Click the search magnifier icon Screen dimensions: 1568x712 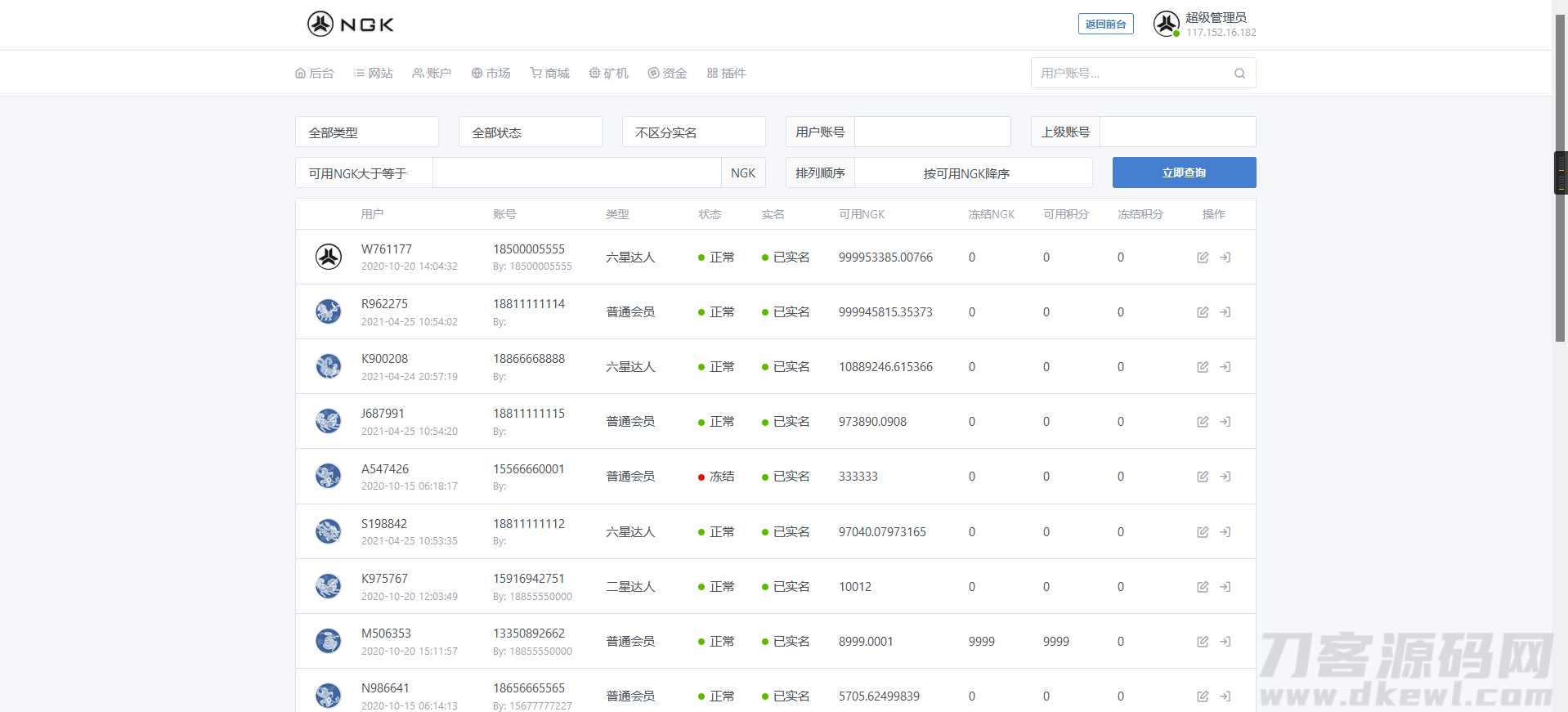(x=1239, y=74)
